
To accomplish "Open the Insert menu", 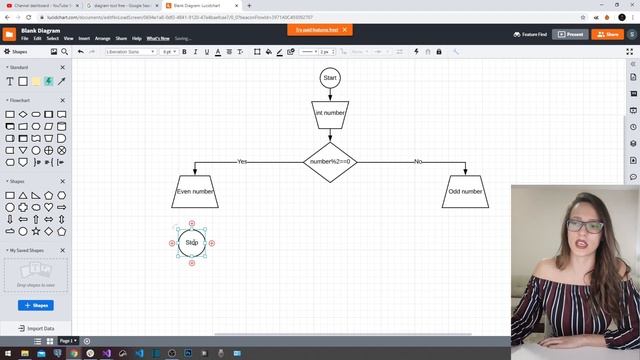I will click(x=84, y=38).
